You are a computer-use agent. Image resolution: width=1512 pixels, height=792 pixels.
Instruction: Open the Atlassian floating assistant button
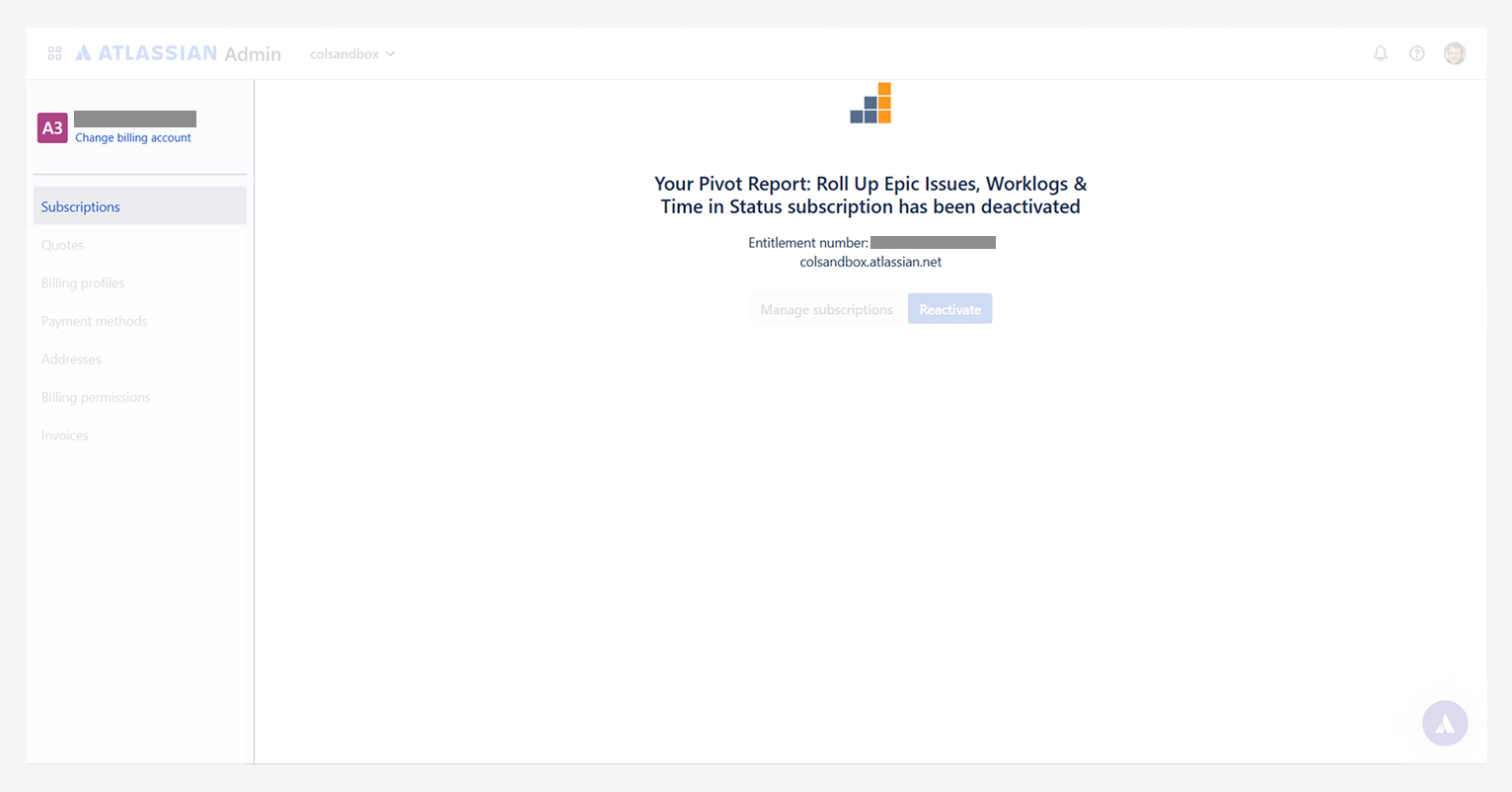point(1445,723)
